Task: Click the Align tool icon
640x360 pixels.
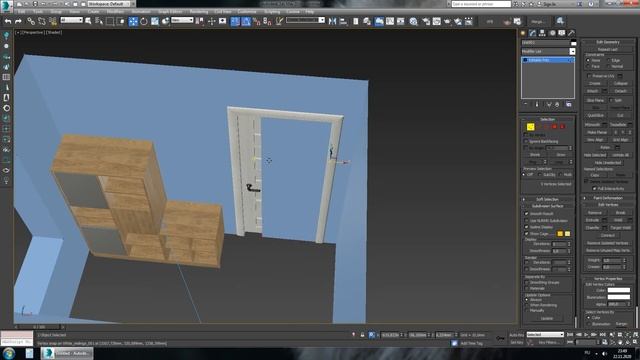Action: (343, 21)
